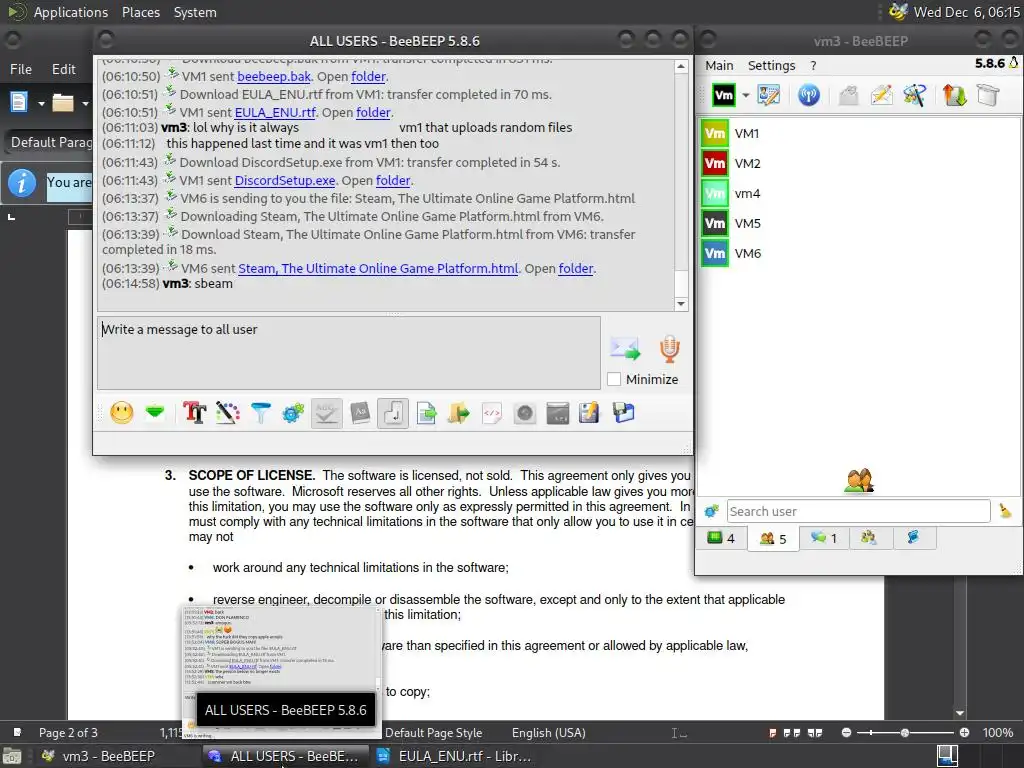The width and height of the screenshot is (1024, 768).
Task: Open the emoticon picker in chat toolbar
Action: (x=121, y=413)
